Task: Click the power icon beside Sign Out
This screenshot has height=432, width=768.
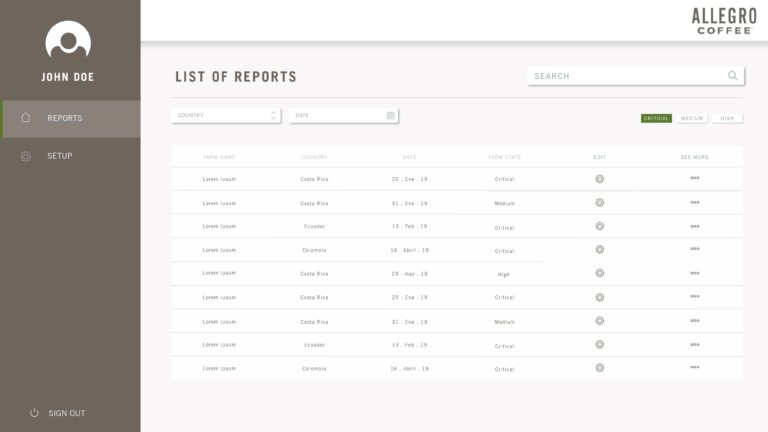Action: (34, 413)
